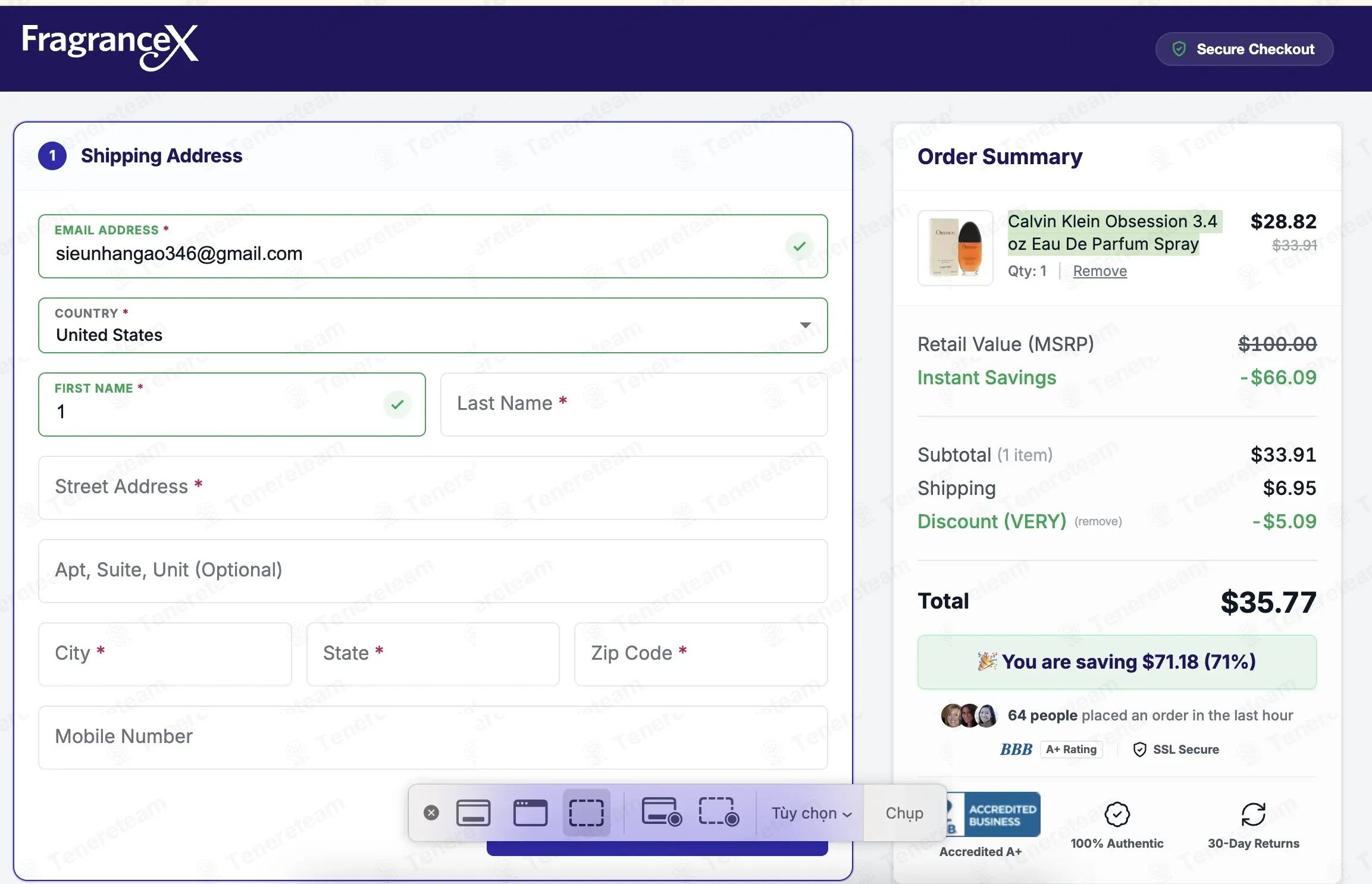Remove the Calvin Klein Obsession item
The width and height of the screenshot is (1372, 884).
tap(1100, 271)
